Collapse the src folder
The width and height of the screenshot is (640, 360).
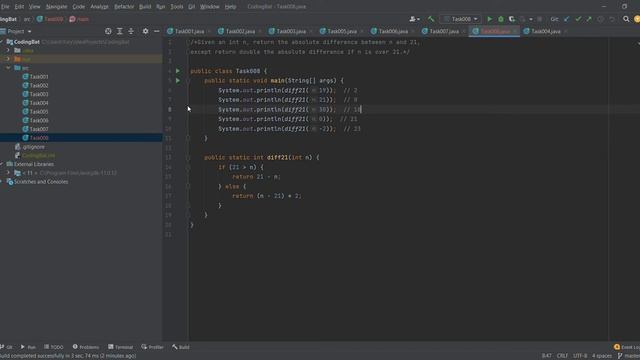[8, 68]
